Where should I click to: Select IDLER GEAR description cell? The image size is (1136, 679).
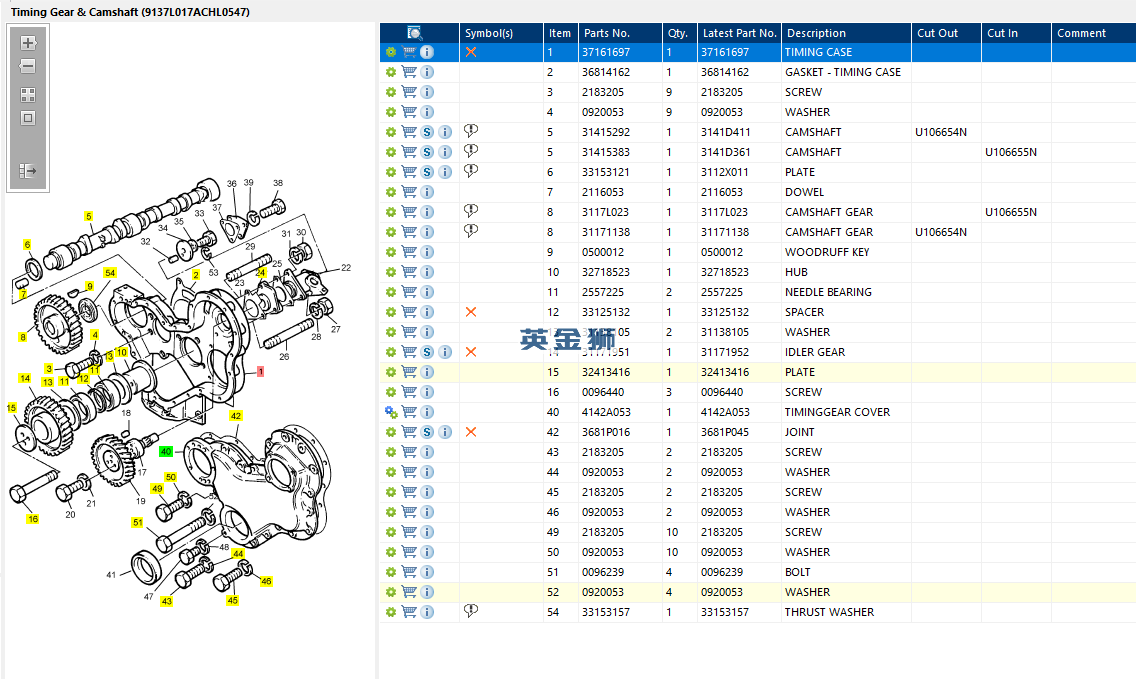click(815, 352)
